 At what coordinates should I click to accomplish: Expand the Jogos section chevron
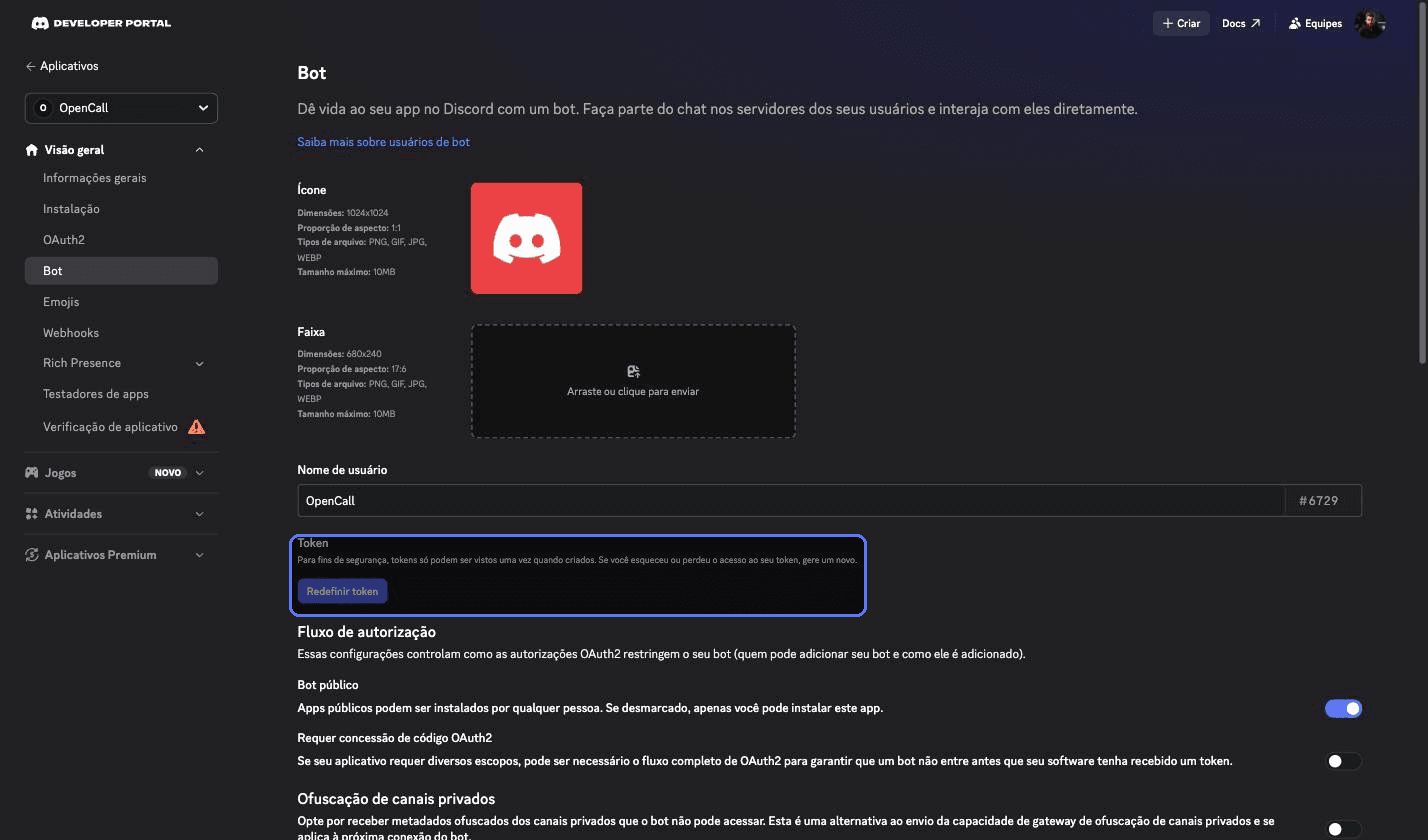pyautogui.click(x=199, y=473)
